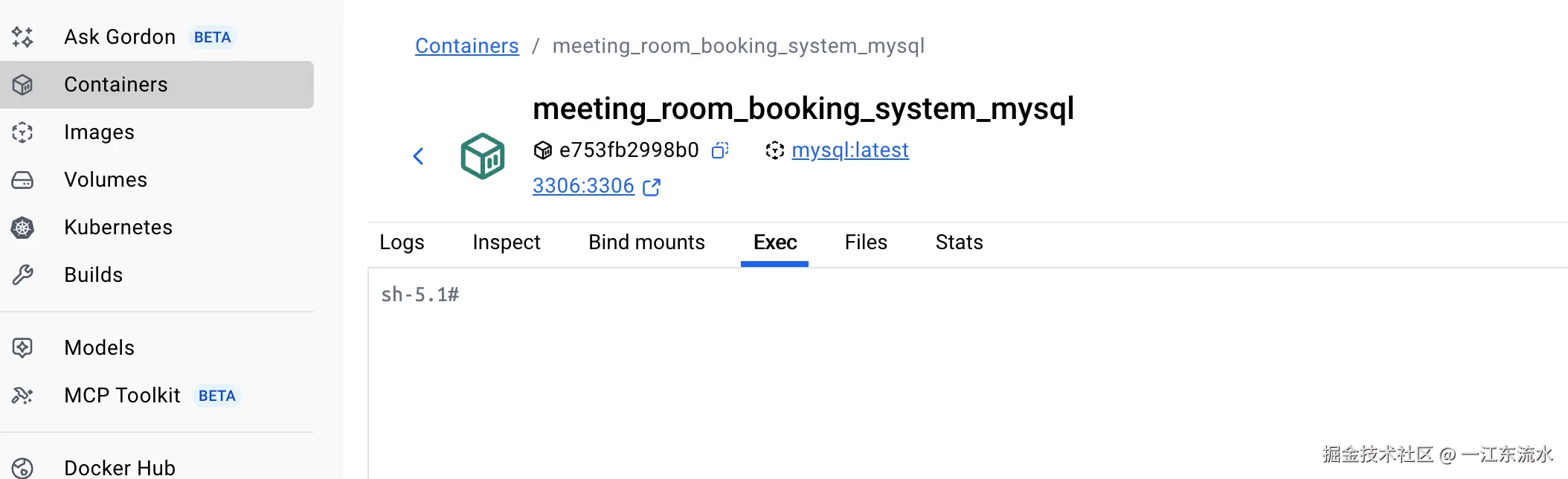
Task: Click the Volumes drive icon
Action: pyautogui.click(x=22, y=180)
